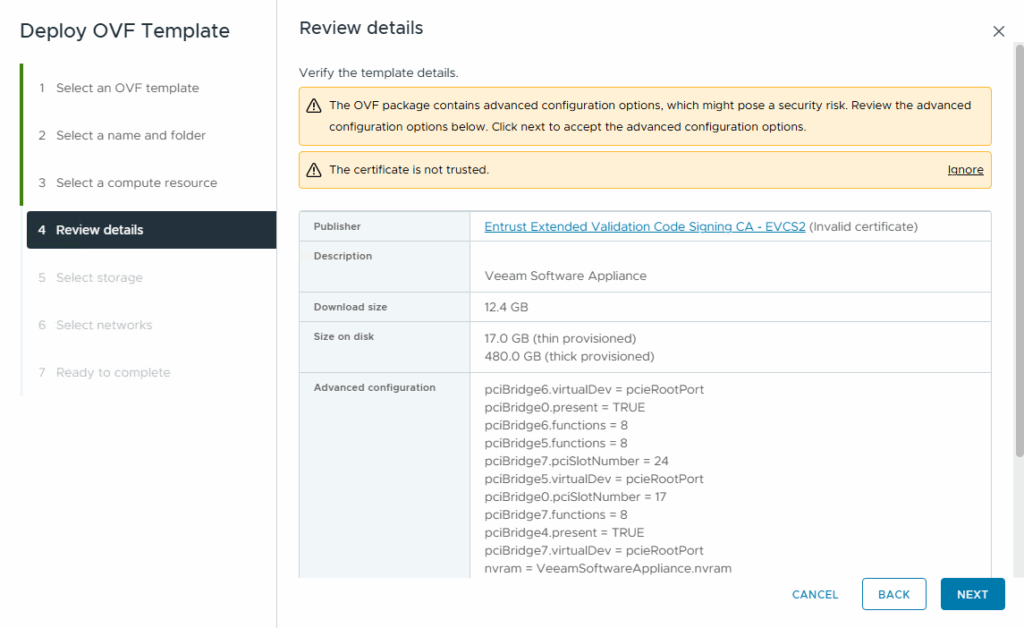1024x628 pixels.
Task: Open step 2 Select a name and folder
Action: coord(130,135)
